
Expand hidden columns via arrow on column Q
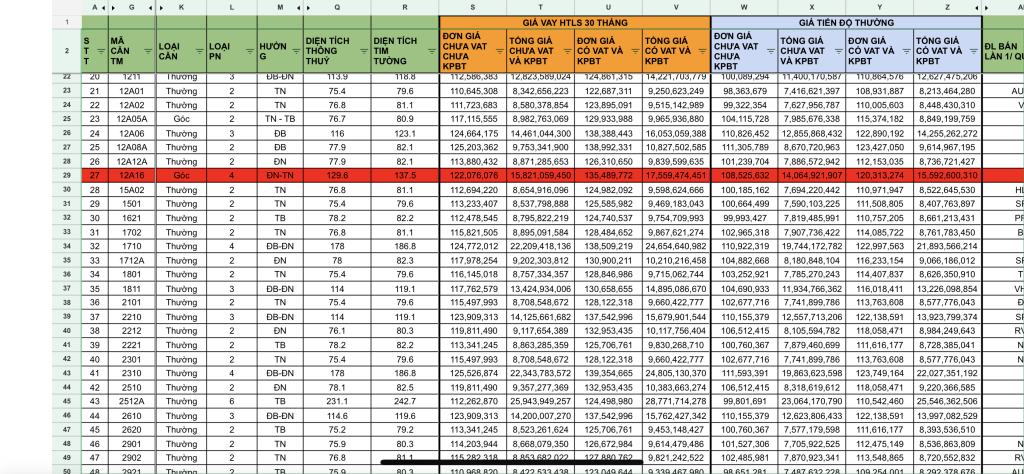coord(309,7)
